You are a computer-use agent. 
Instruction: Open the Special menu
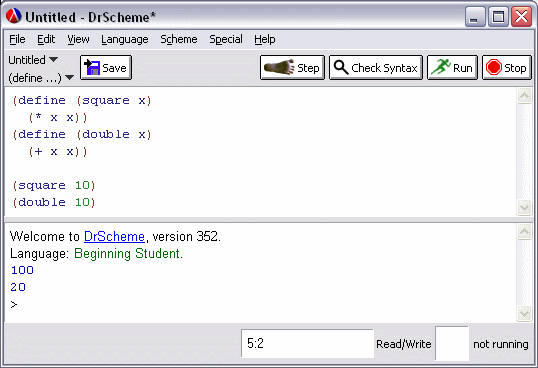[226, 40]
